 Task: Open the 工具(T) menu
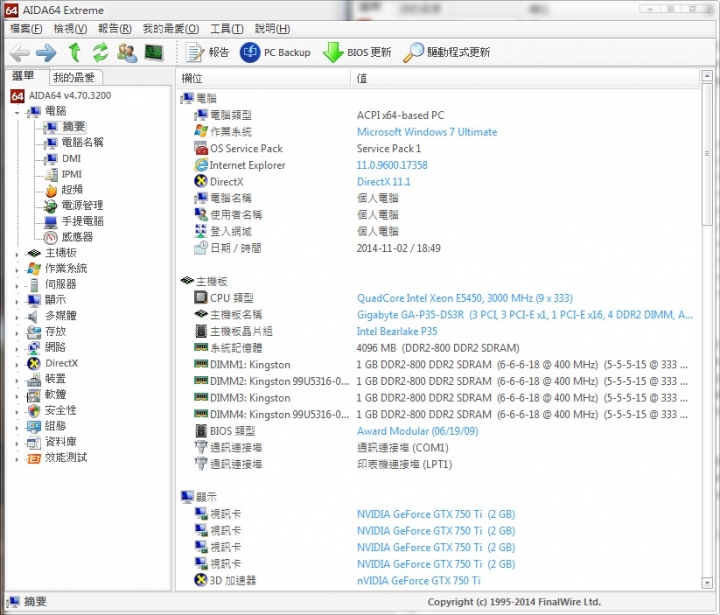227,28
